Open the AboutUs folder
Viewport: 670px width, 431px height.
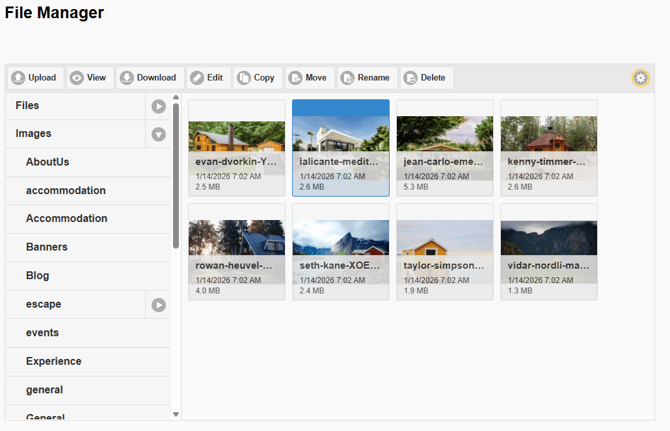click(48, 162)
